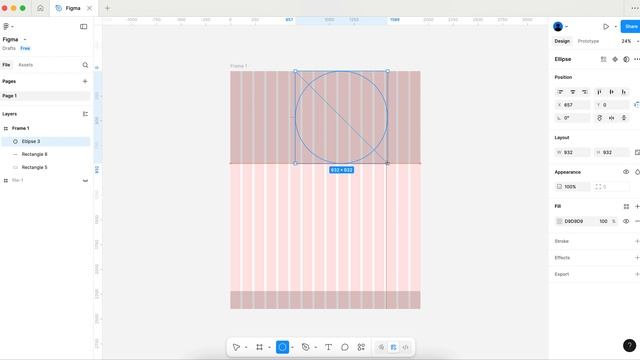Screen dimensions: 640x360
Task: Click the create component icon
Action: [x=615, y=59]
